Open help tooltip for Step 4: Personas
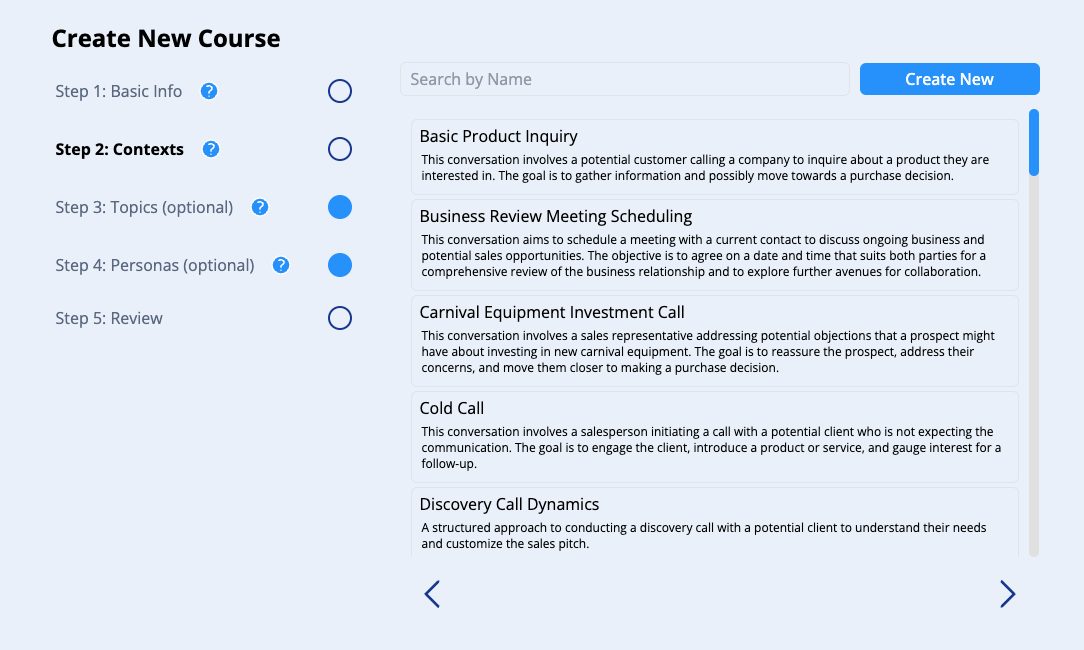The height and width of the screenshot is (650, 1084). point(281,265)
